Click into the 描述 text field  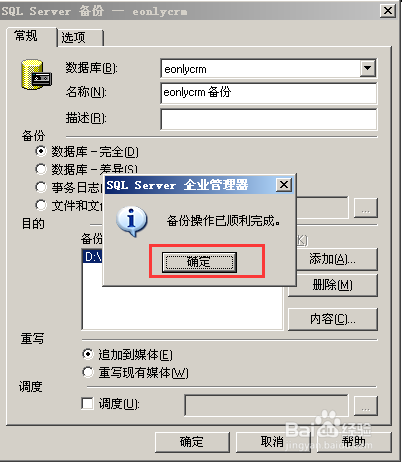[269, 119]
